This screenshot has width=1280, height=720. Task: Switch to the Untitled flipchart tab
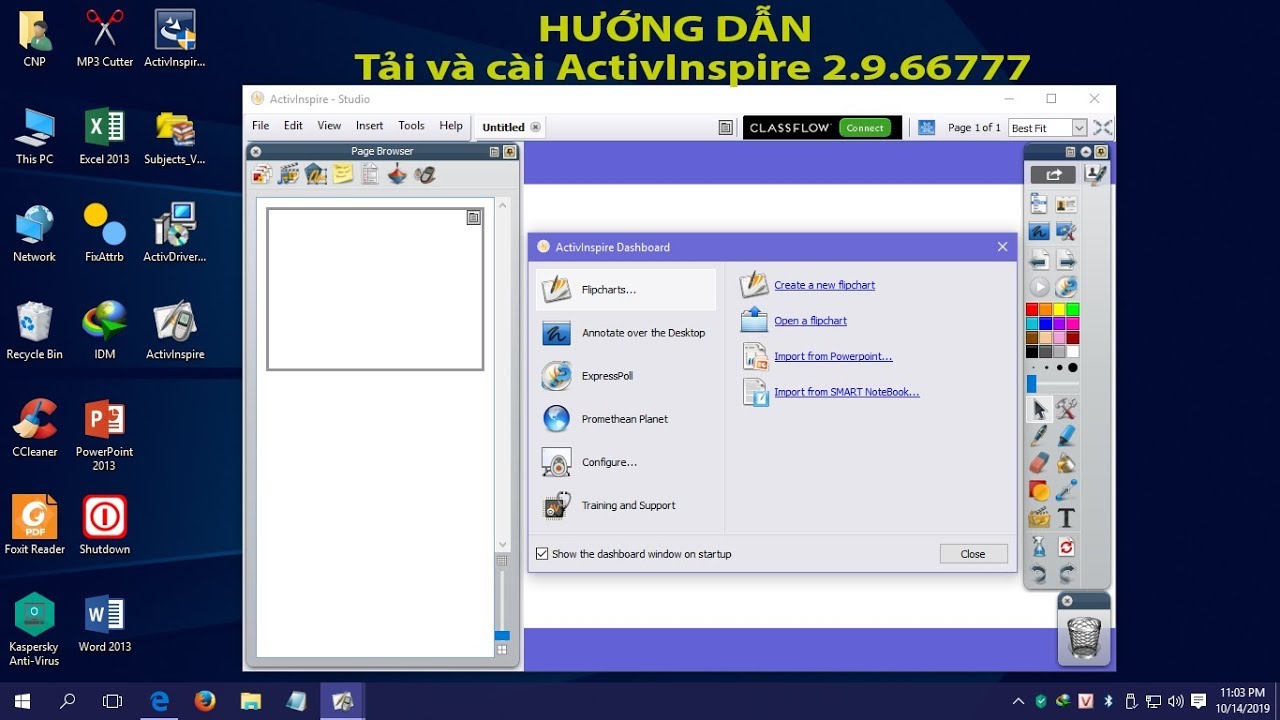click(510, 127)
